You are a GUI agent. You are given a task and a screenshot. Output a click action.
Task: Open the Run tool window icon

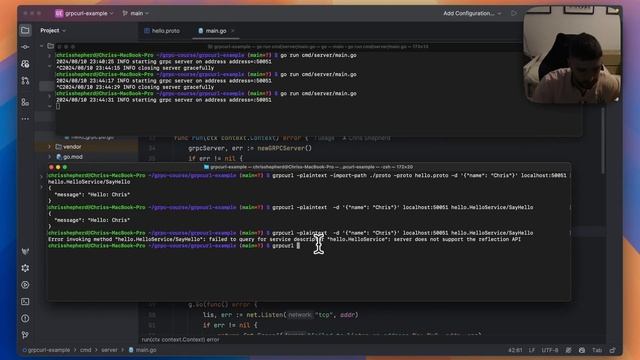click(25, 285)
